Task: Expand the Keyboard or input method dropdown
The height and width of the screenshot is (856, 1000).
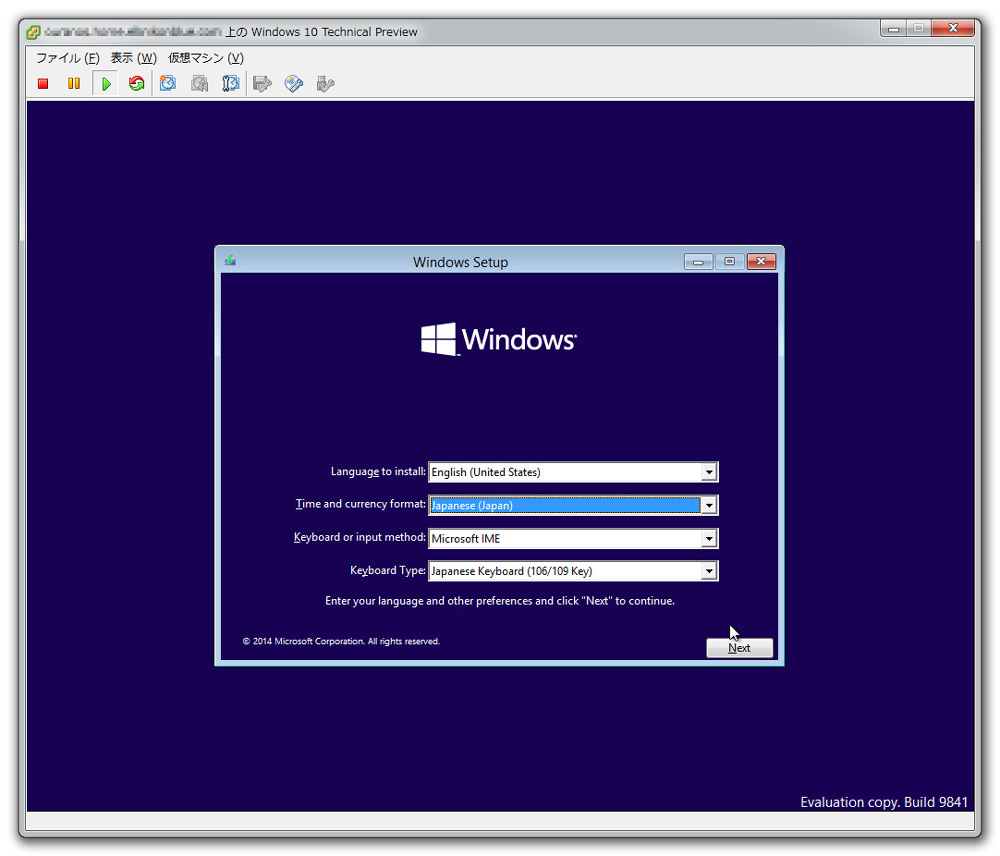Action: click(709, 538)
